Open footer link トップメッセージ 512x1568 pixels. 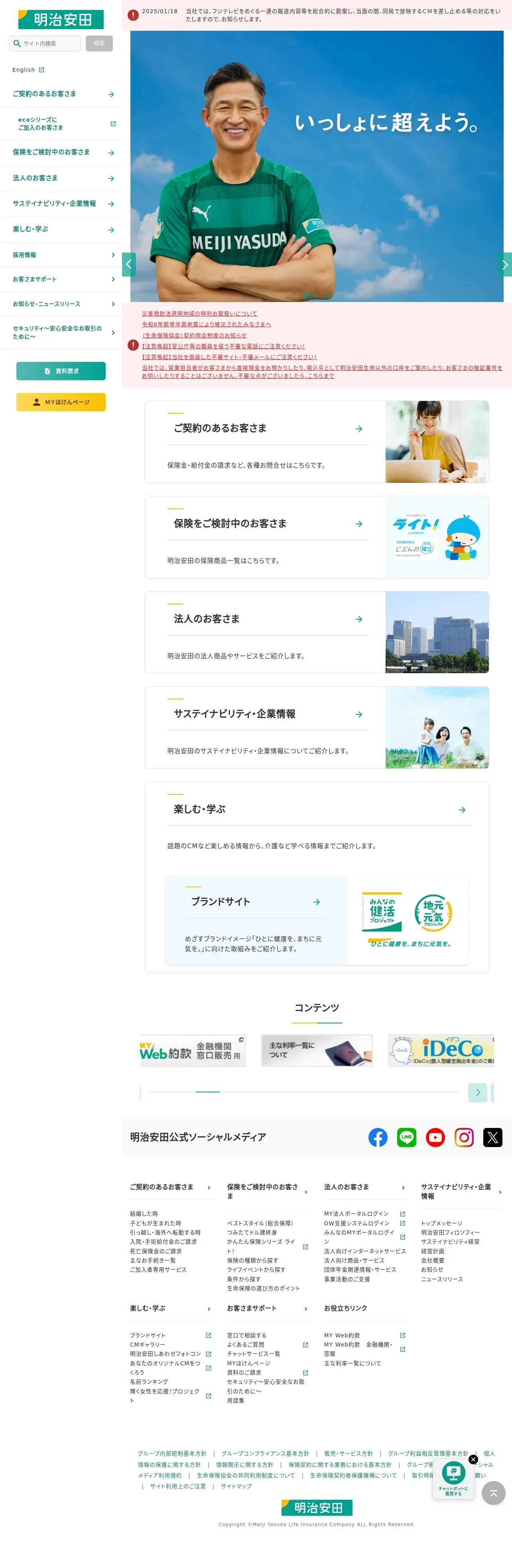tap(442, 1223)
